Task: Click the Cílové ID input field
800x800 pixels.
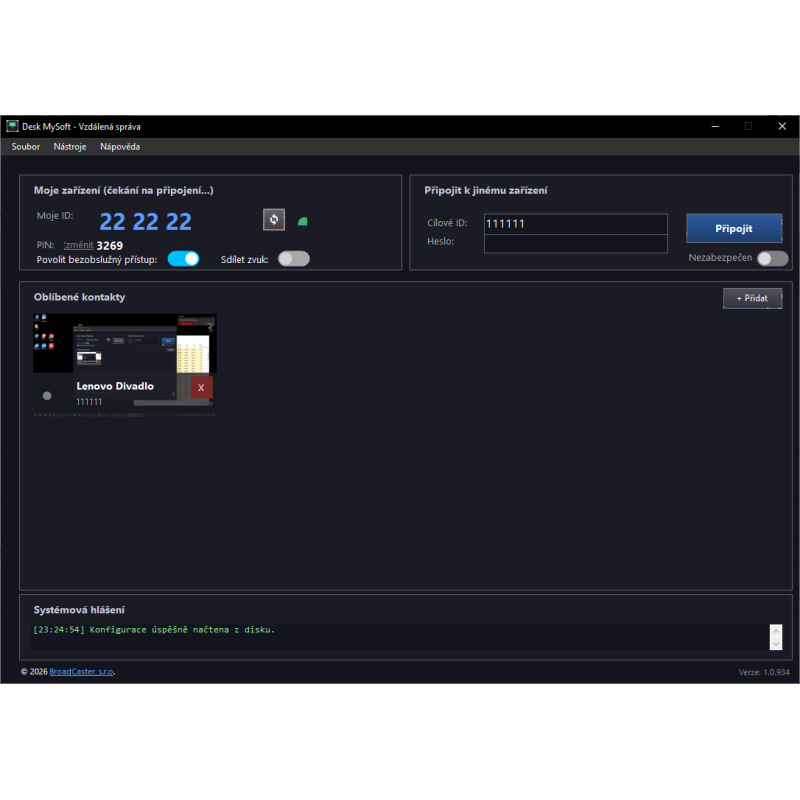Action: coord(576,223)
